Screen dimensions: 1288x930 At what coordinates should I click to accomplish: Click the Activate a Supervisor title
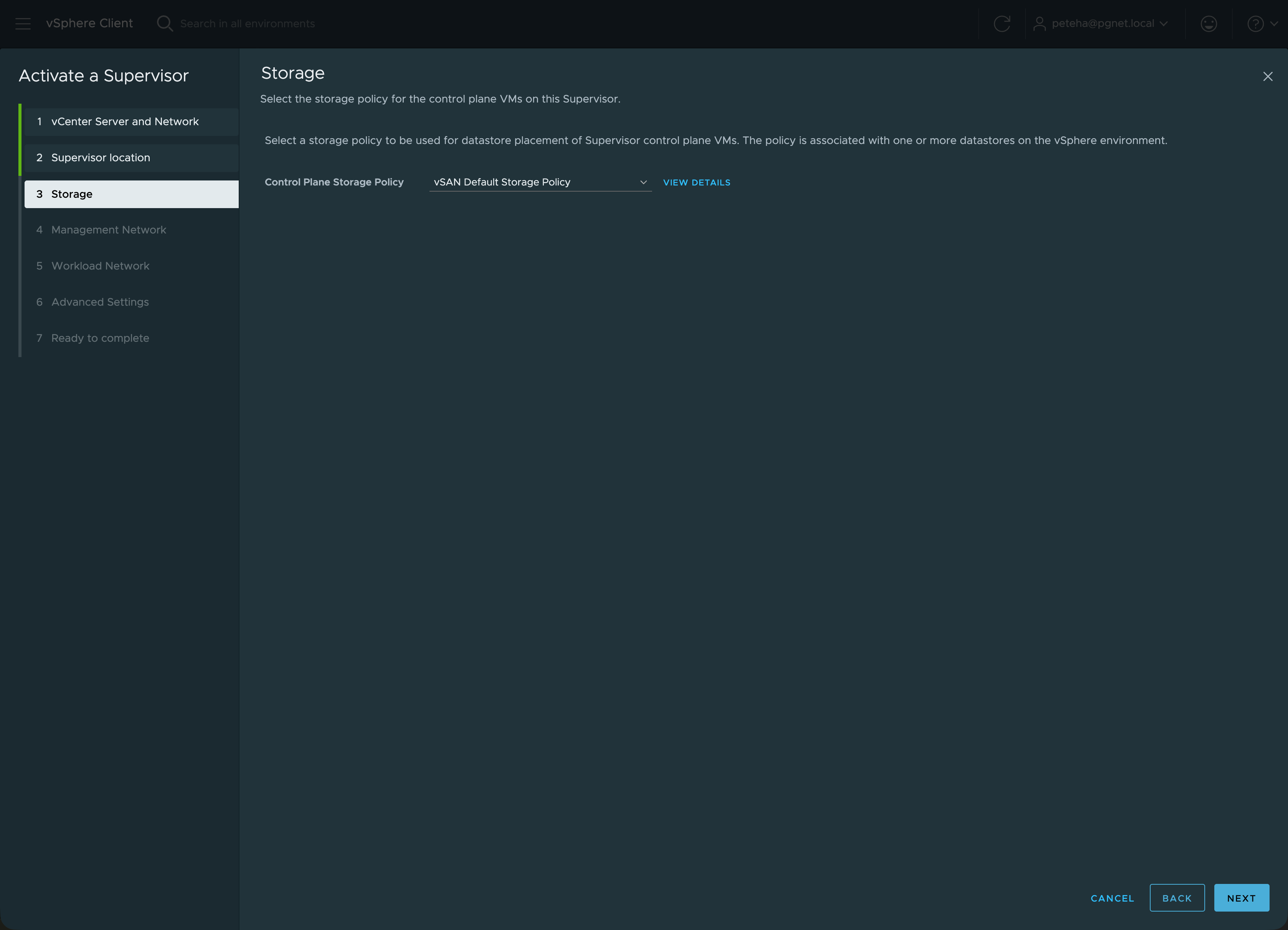(x=103, y=76)
